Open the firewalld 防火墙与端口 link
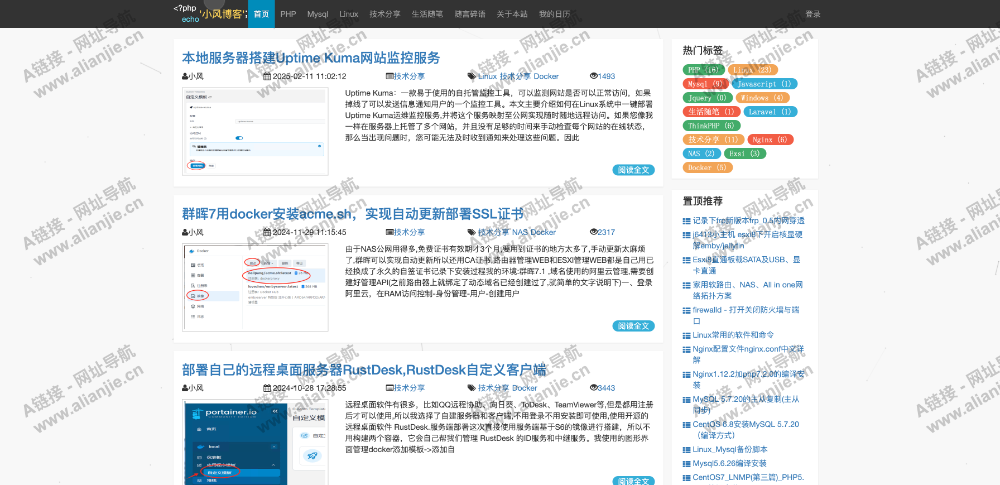This screenshot has width=1000, height=485. point(746,316)
